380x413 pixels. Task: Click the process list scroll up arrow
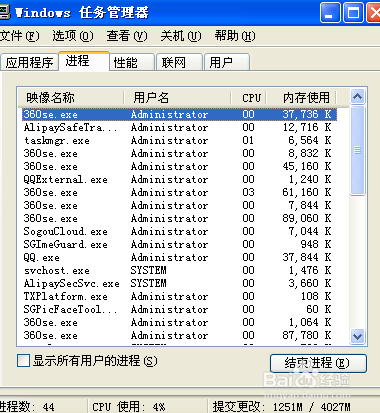[x=357, y=97]
